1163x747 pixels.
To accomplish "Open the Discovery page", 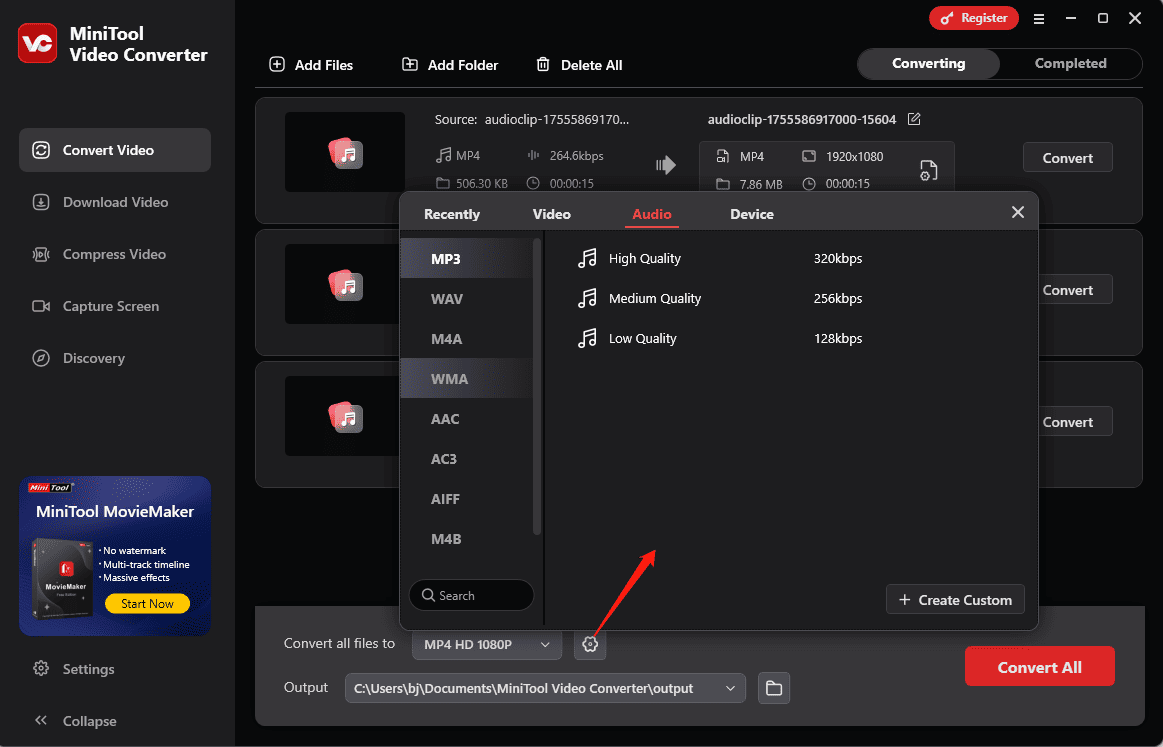I will (115, 358).
